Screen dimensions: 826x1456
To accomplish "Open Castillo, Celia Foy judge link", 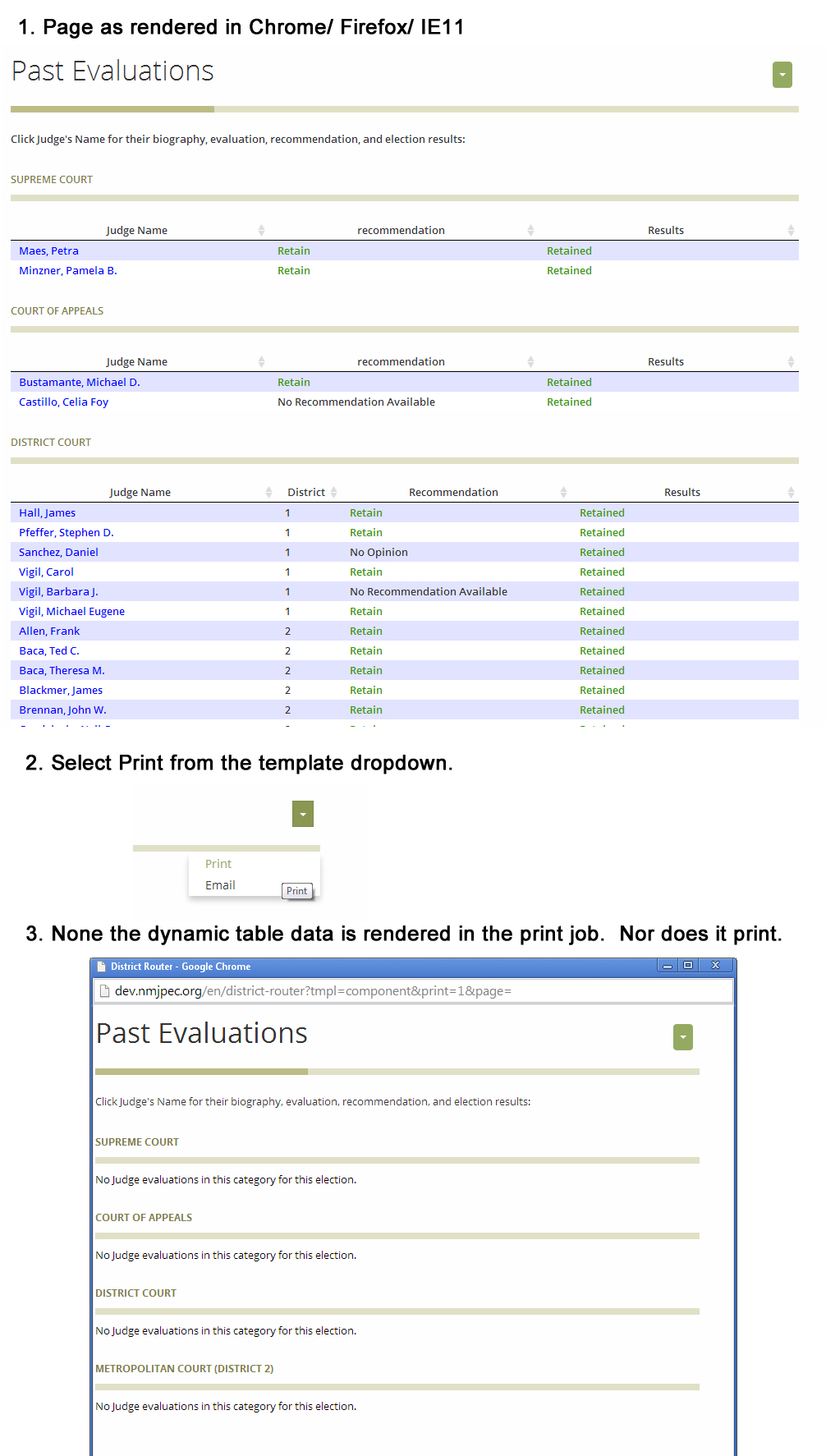I will pos(64,402).
